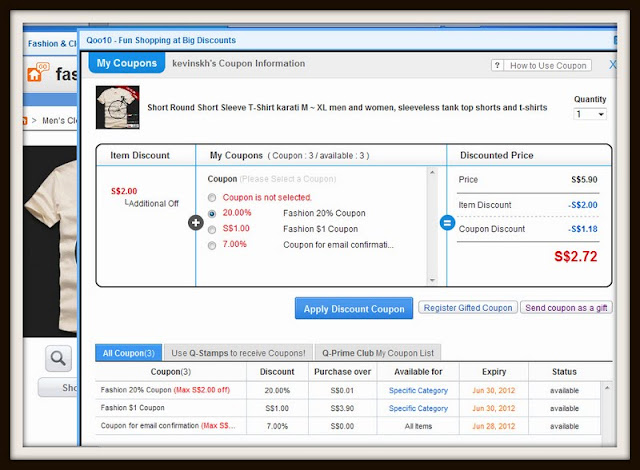Viewport: 640px width, 470px height.
Task: Open How to Use Coupon help
Action: (x=548, y=65)
